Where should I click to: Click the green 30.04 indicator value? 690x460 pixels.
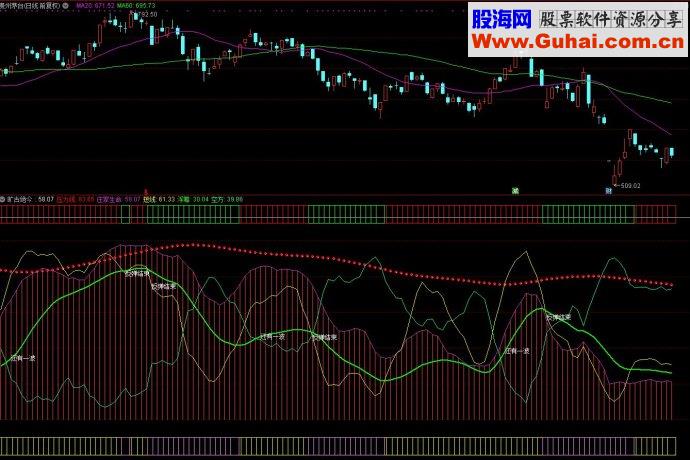point(193,199)
